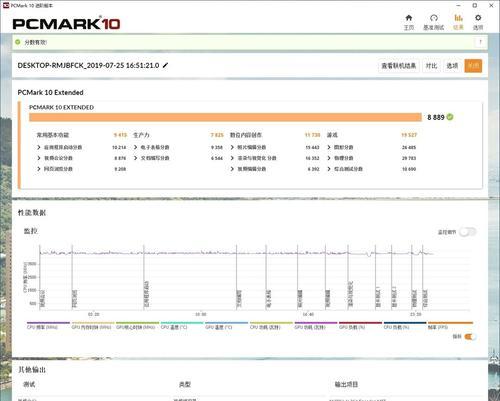
Task: Toggle the CPU 功耗 (瓦特) olive legend
Action: tap(271, 325)
